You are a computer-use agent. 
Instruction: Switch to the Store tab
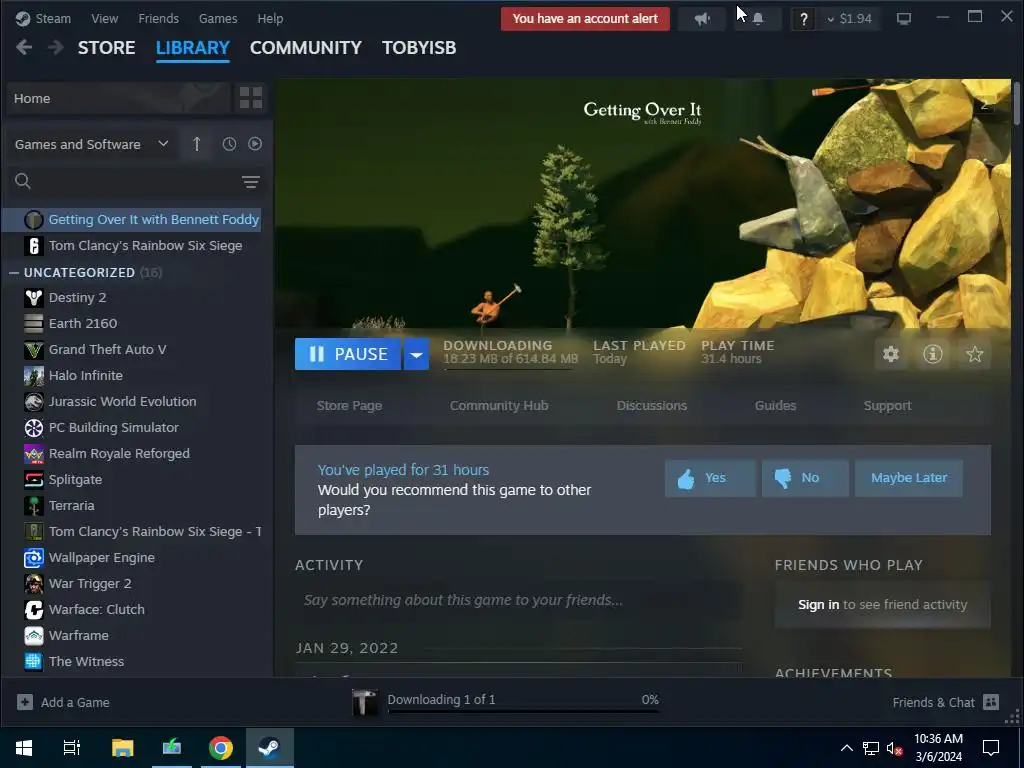[x=106, y=48]
